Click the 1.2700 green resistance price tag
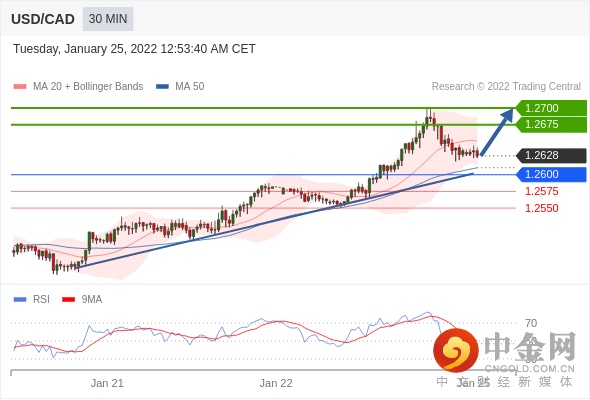Viewport: 590px width, 400px height. click(551, 108)
